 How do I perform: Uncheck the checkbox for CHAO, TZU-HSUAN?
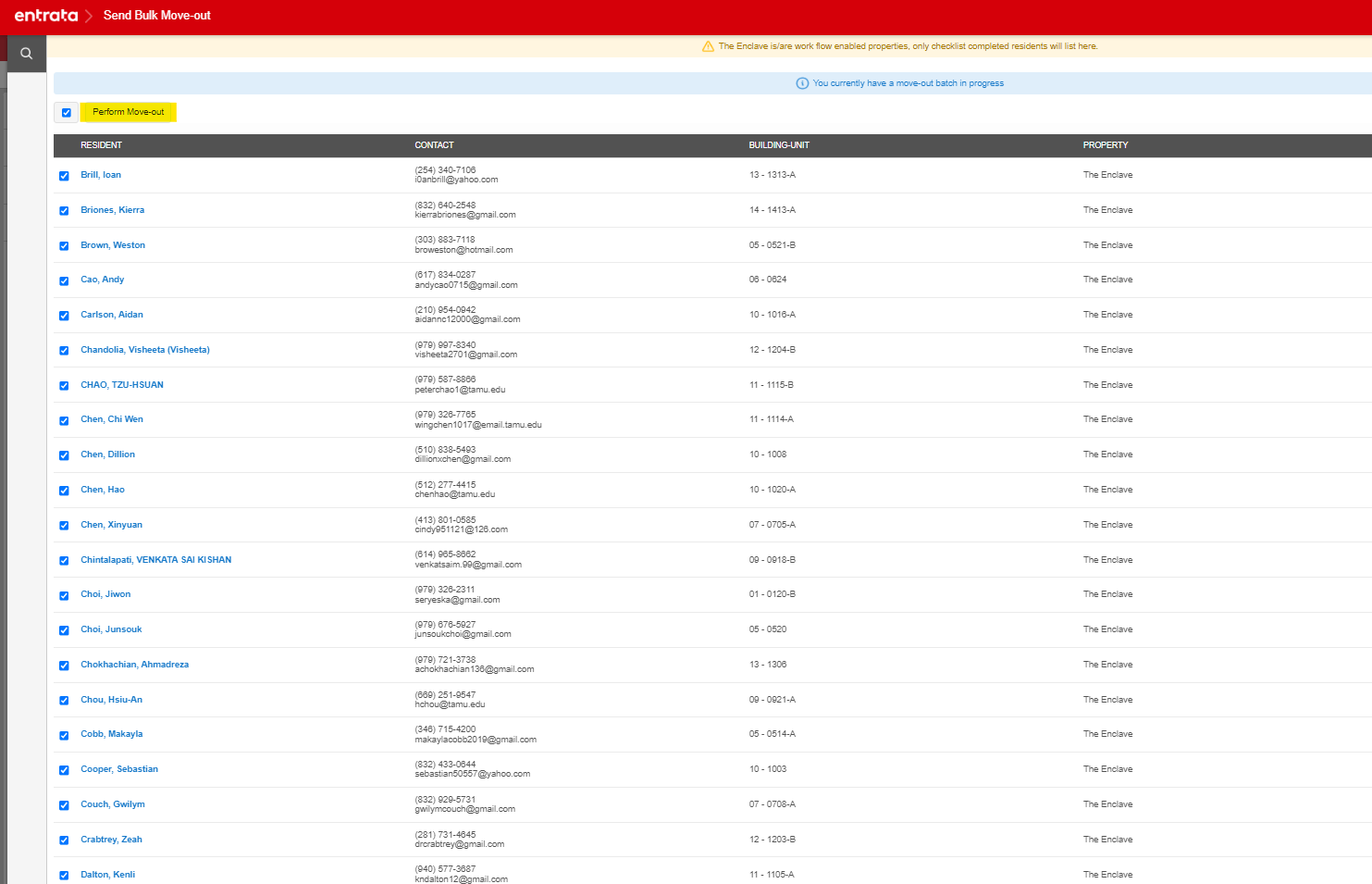(x=64, y=386)
